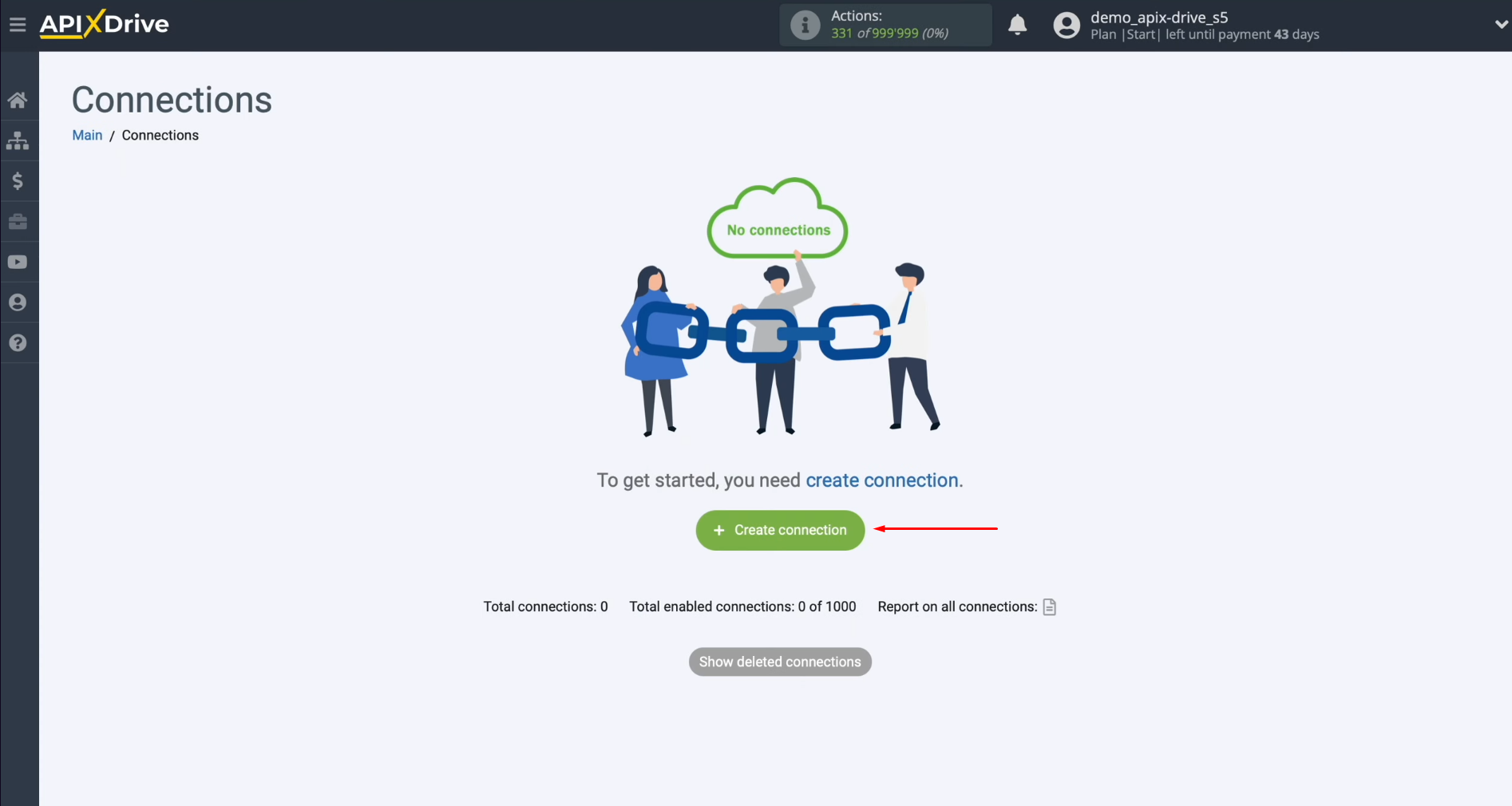Click the demo_apix-drive_s5 avatar icon
1512x806 pixels.
[x=1067, y=25]
